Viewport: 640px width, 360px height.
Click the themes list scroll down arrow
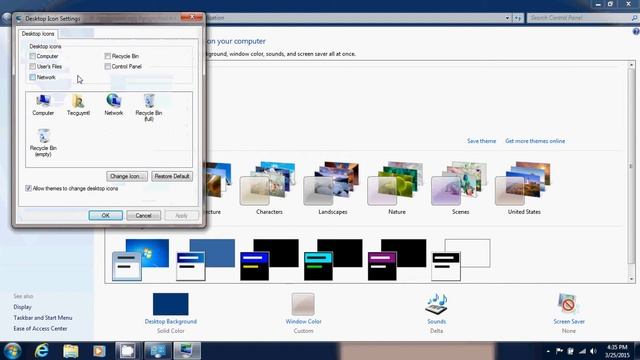631,279
